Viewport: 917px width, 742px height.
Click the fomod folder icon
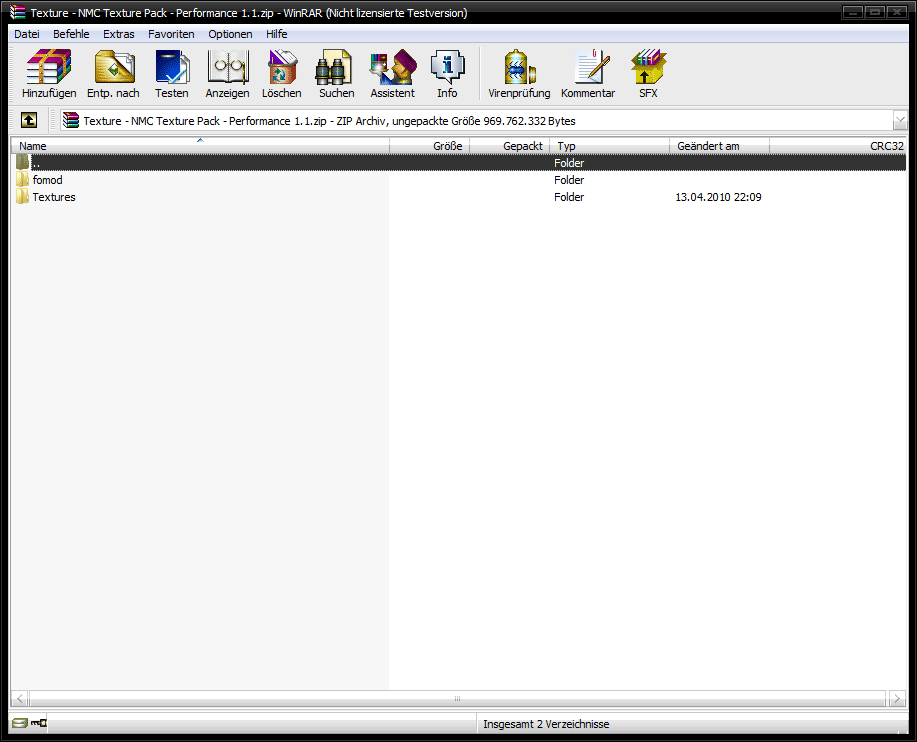point(22,180)
